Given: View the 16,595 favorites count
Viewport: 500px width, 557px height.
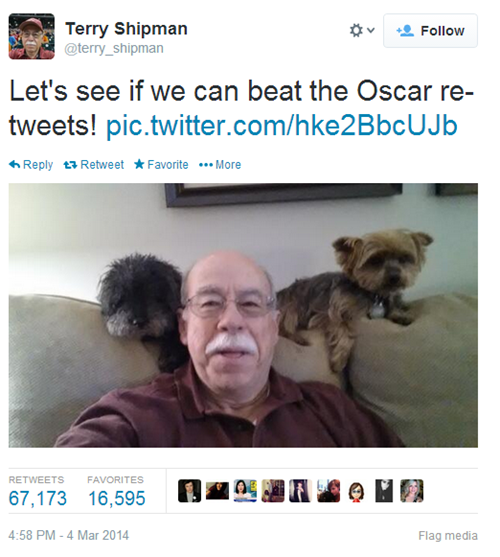Looking at the screenshot, I should pos(116,498).
